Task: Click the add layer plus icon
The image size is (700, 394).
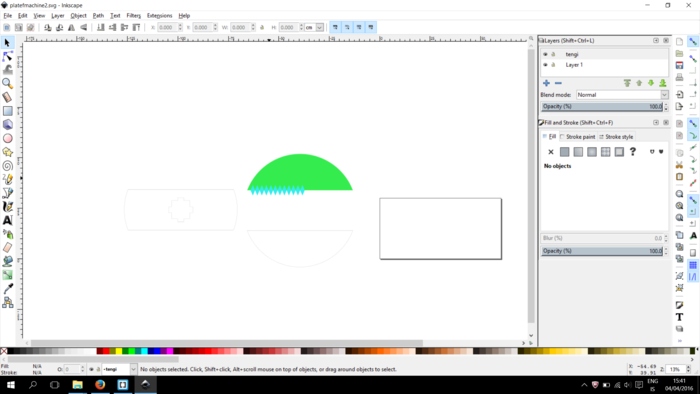Action: pyautogui.click(x=546, y=83)
